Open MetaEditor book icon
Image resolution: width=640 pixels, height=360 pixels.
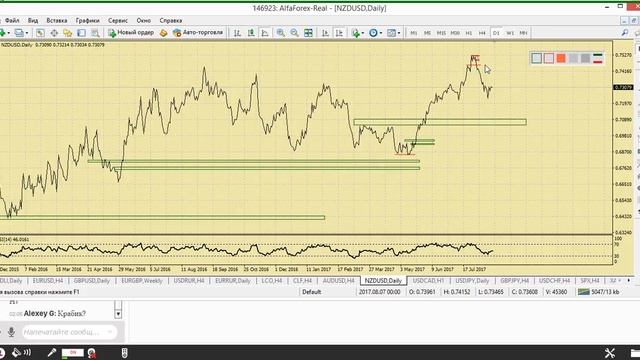163,33
